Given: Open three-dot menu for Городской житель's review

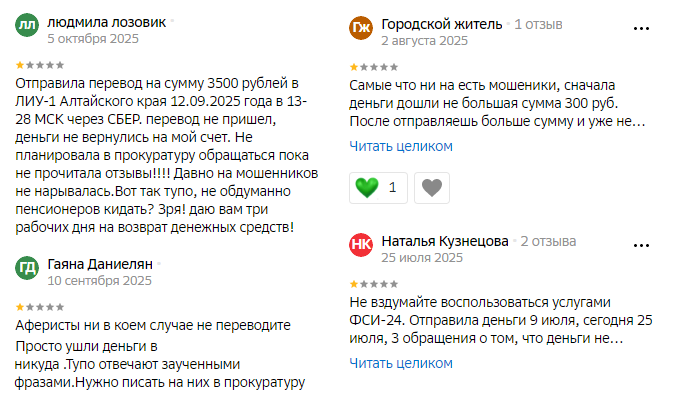Looking at the screenshot, I should tap(641, 30).
